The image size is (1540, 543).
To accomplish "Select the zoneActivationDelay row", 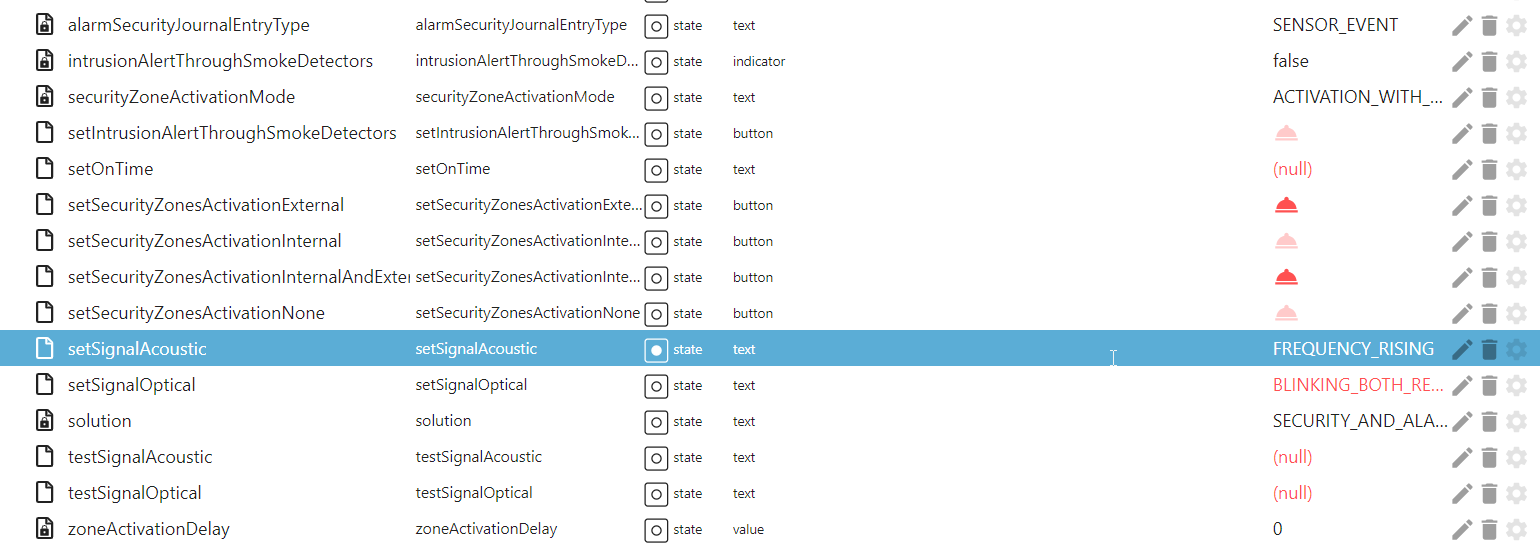I will [770, 529].
